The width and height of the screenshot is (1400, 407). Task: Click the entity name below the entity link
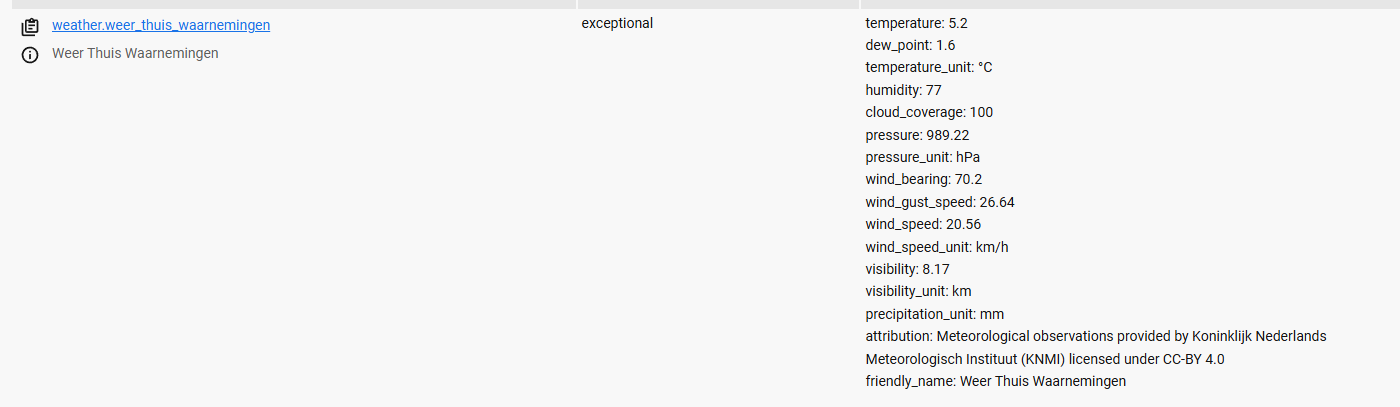(135, 53)
